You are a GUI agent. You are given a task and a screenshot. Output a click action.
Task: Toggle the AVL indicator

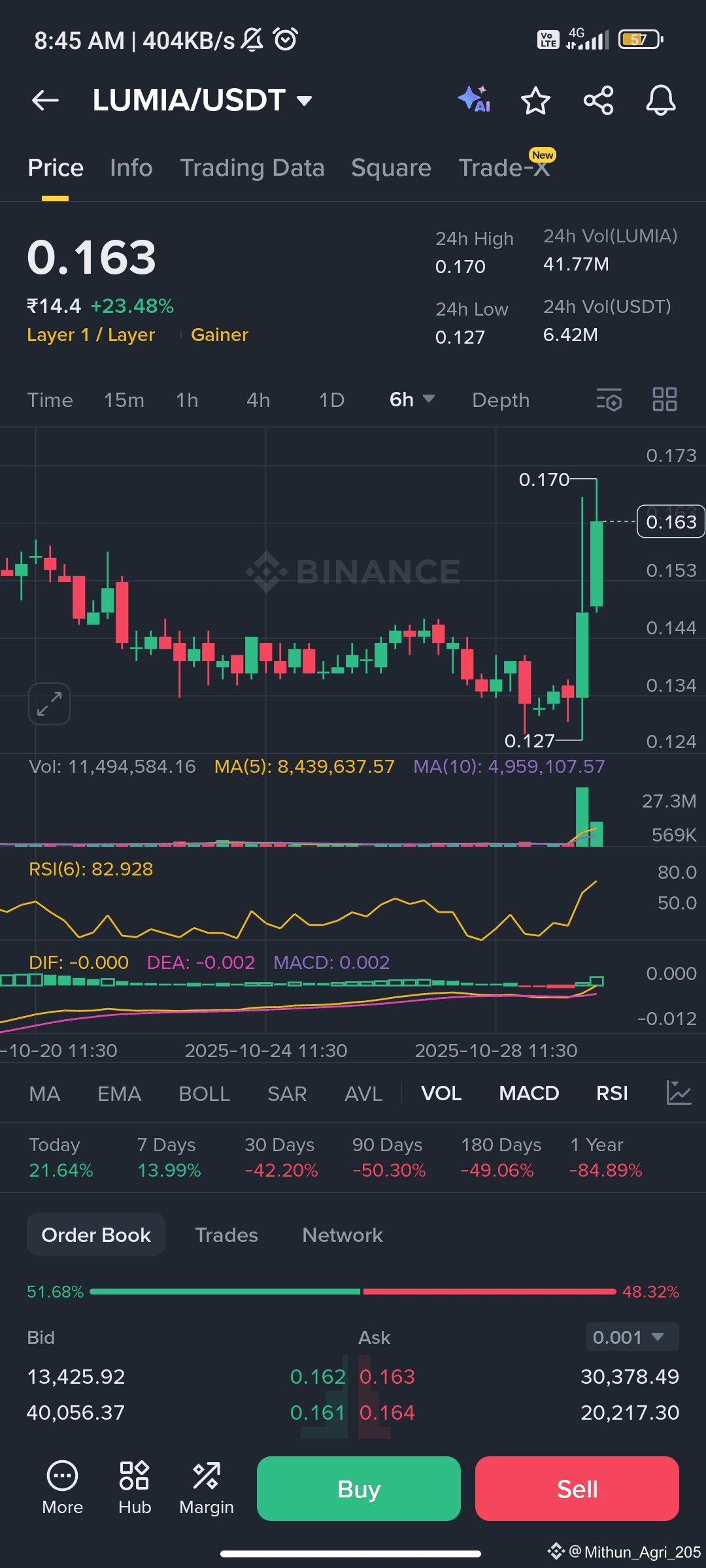(363, 1093)
